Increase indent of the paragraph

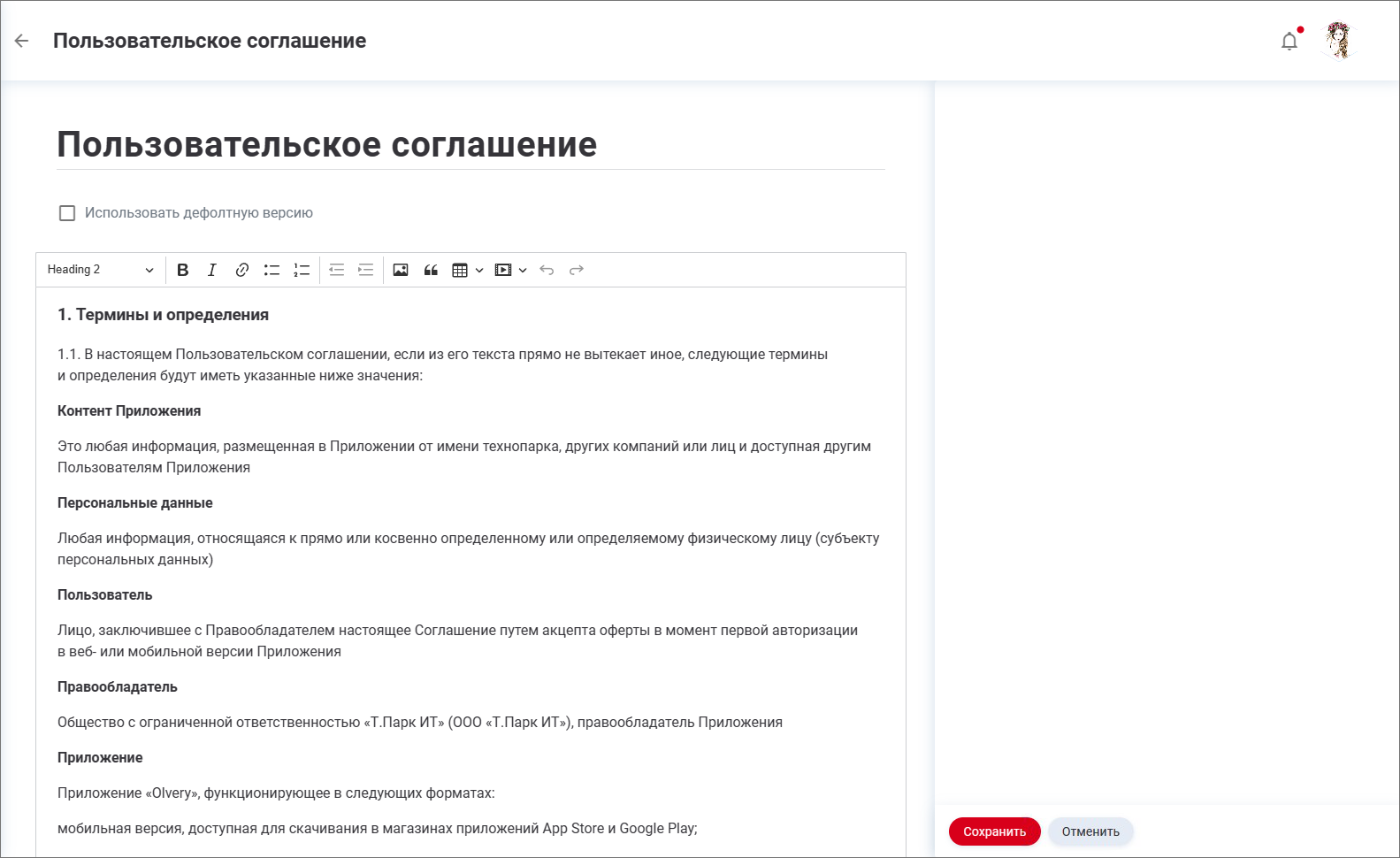click(x=365, y=270)
